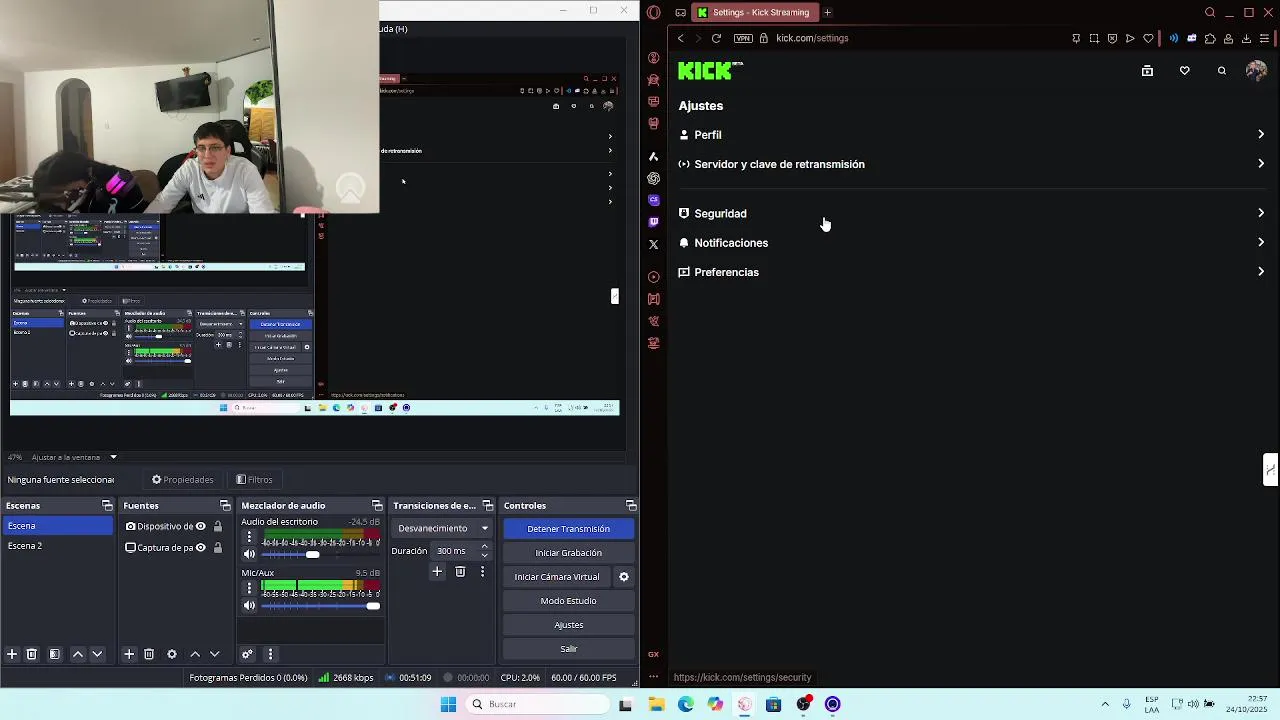1280x720 pixels.
Task: Open Propiedades of selected source
Action: click(x=183, y=479)
